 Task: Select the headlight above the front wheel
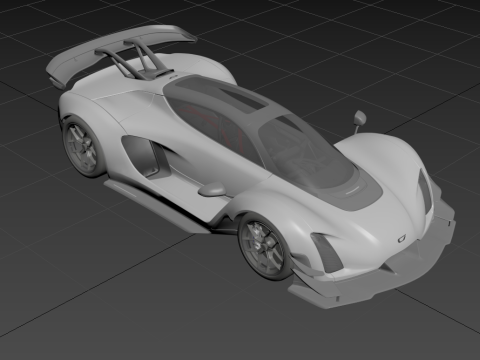327,252
